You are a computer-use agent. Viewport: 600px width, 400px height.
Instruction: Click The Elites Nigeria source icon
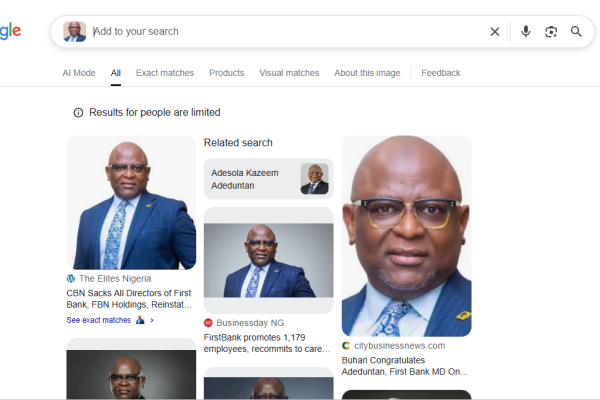(x=71, y=278)
